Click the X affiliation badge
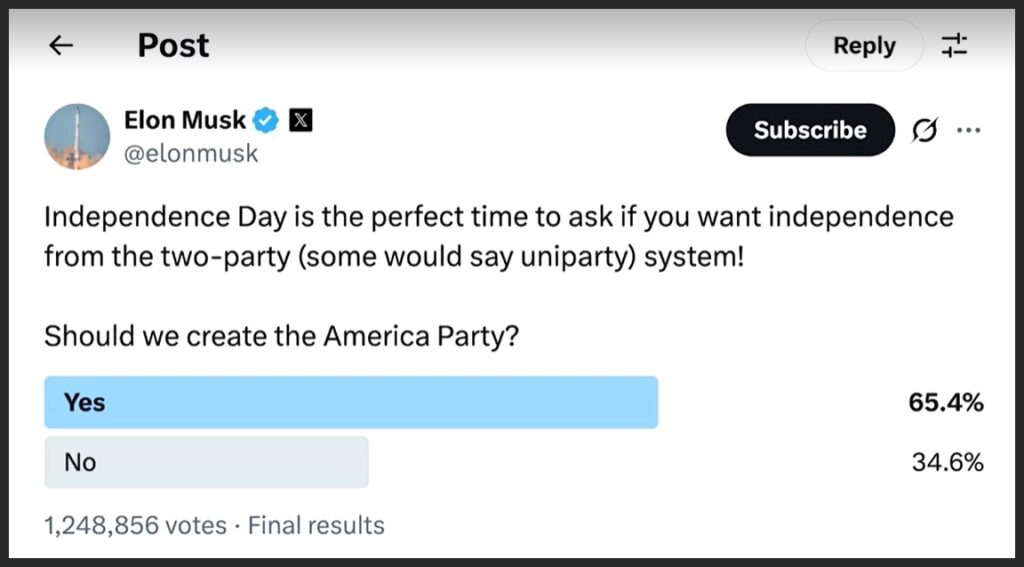 [300, 121]
